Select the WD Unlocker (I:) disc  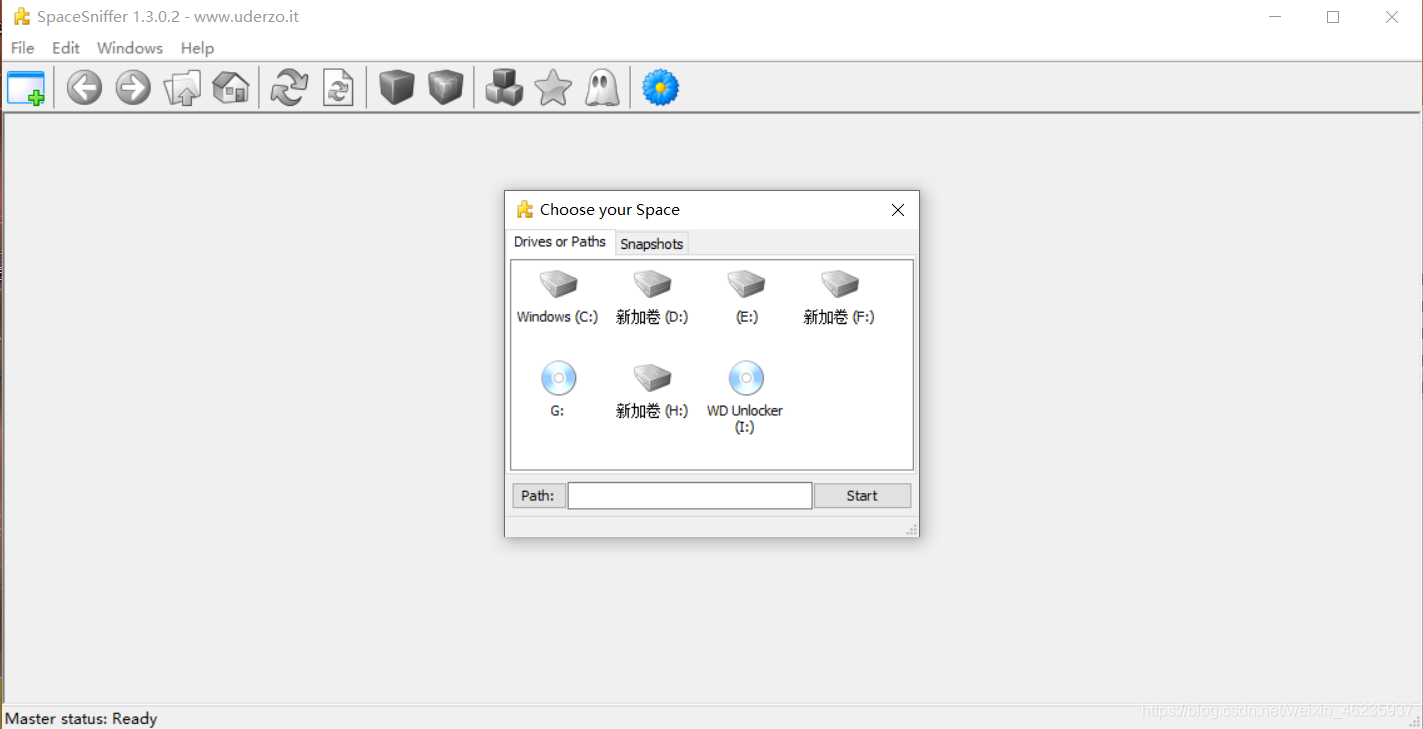[x=745, y=397]
